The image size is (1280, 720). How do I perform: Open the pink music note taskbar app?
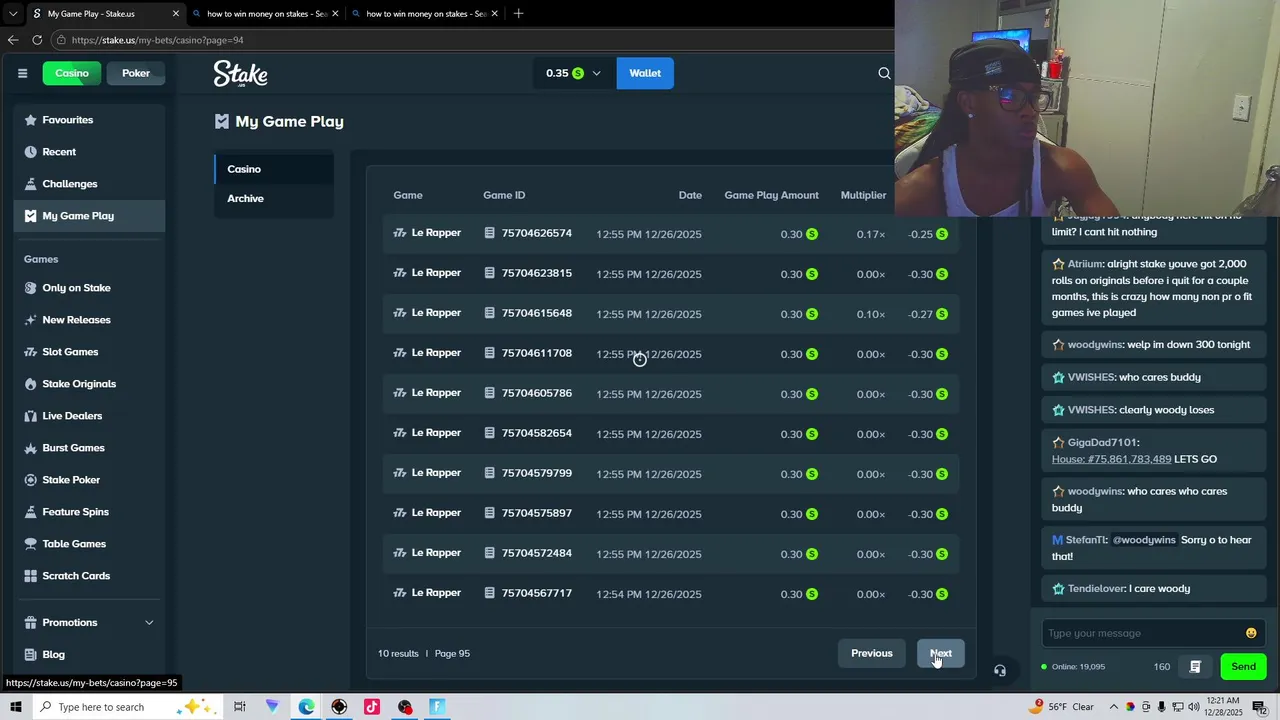click(x=372, y=707)
